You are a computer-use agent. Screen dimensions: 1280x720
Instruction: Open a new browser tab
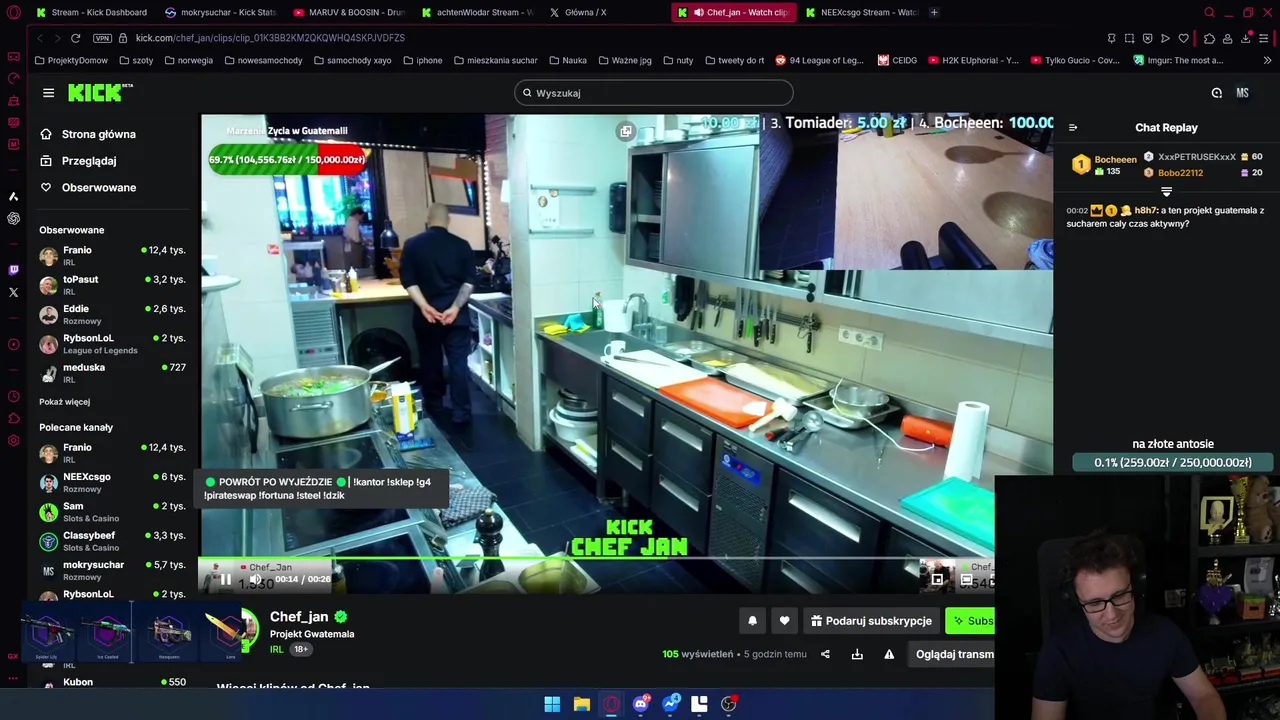point(934,12)
